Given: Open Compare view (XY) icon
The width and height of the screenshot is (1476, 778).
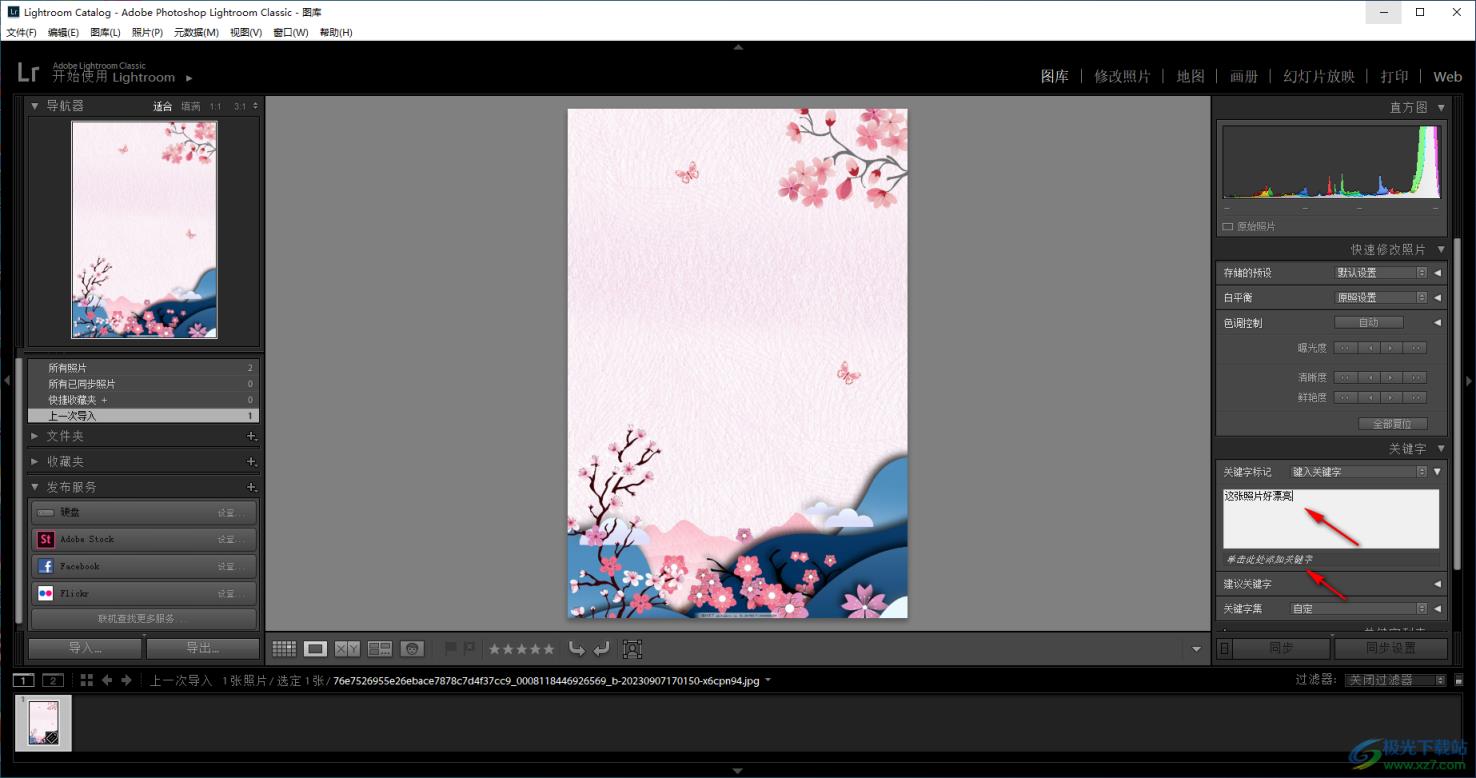Looking at the screenshot, I should point(348,649).
